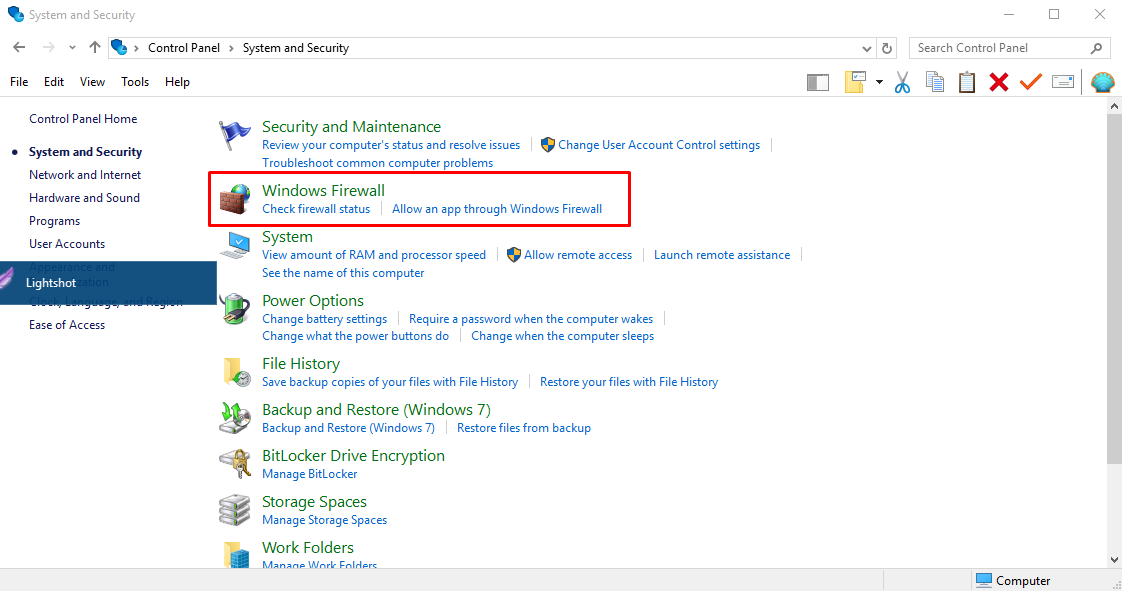Viewport: 1122px width, 591px height.
Task: Click Check firewall status
Action: pos(316,209)
